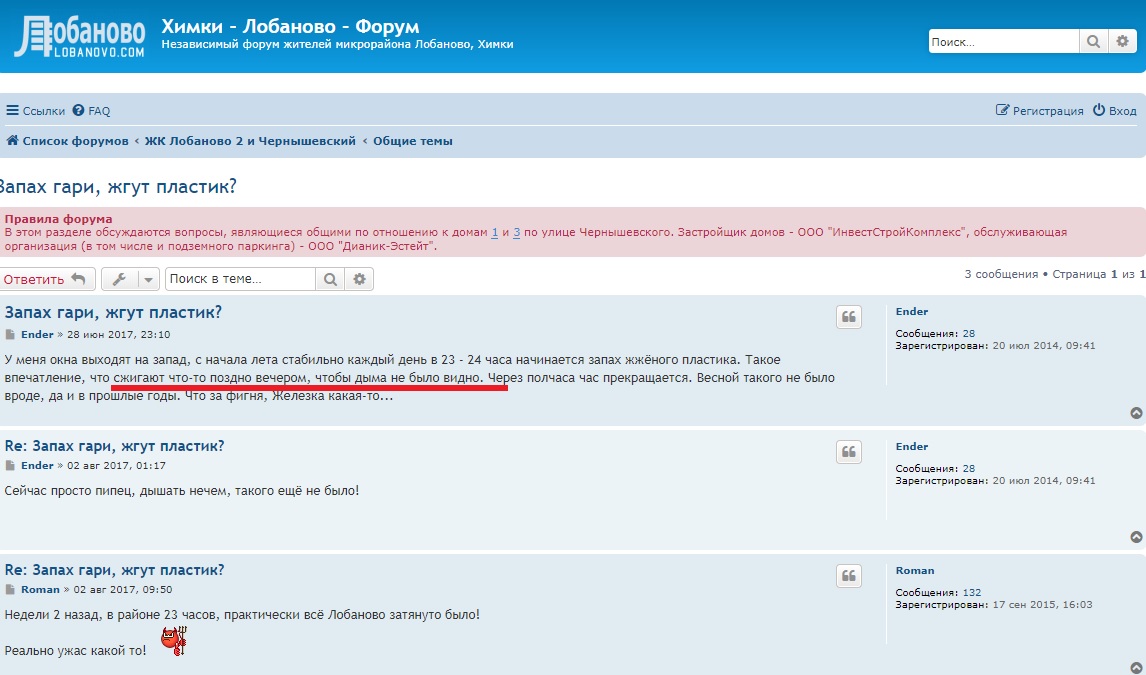Open Roman's user profile in sidebar

[x=915, y=570]
